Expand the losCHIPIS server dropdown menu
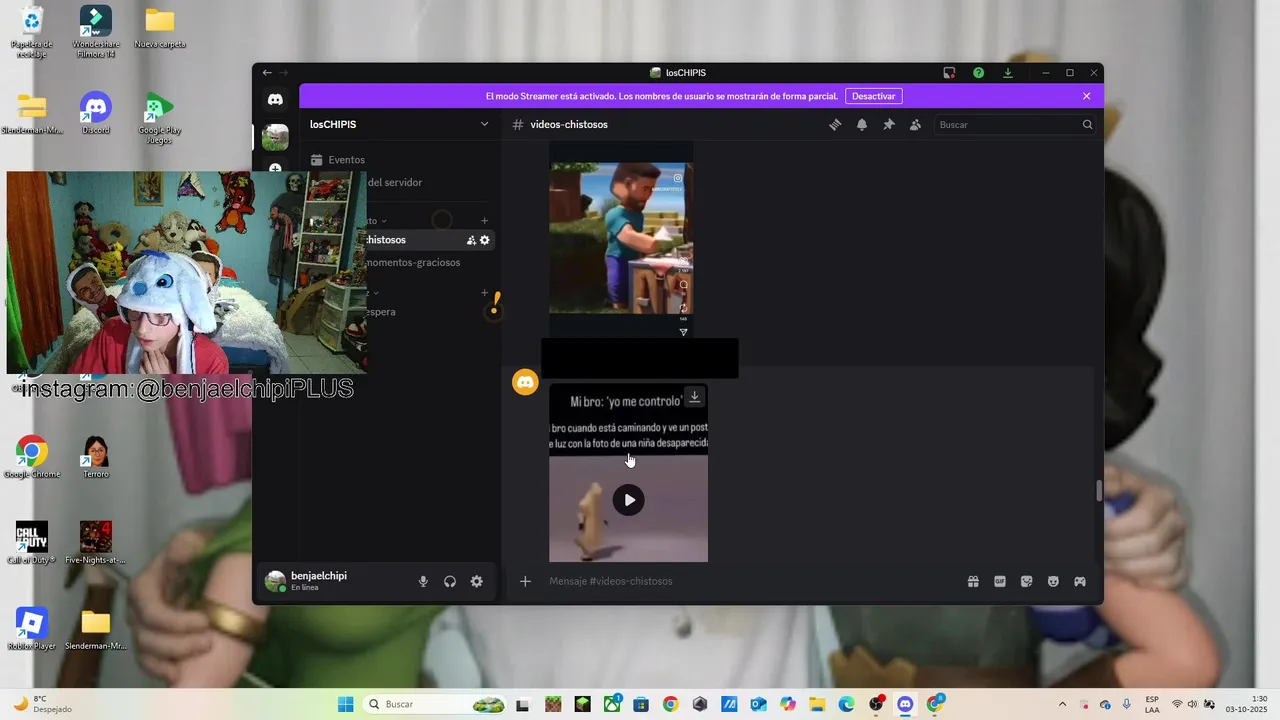 pyautogui.click(x=485, y=125)
